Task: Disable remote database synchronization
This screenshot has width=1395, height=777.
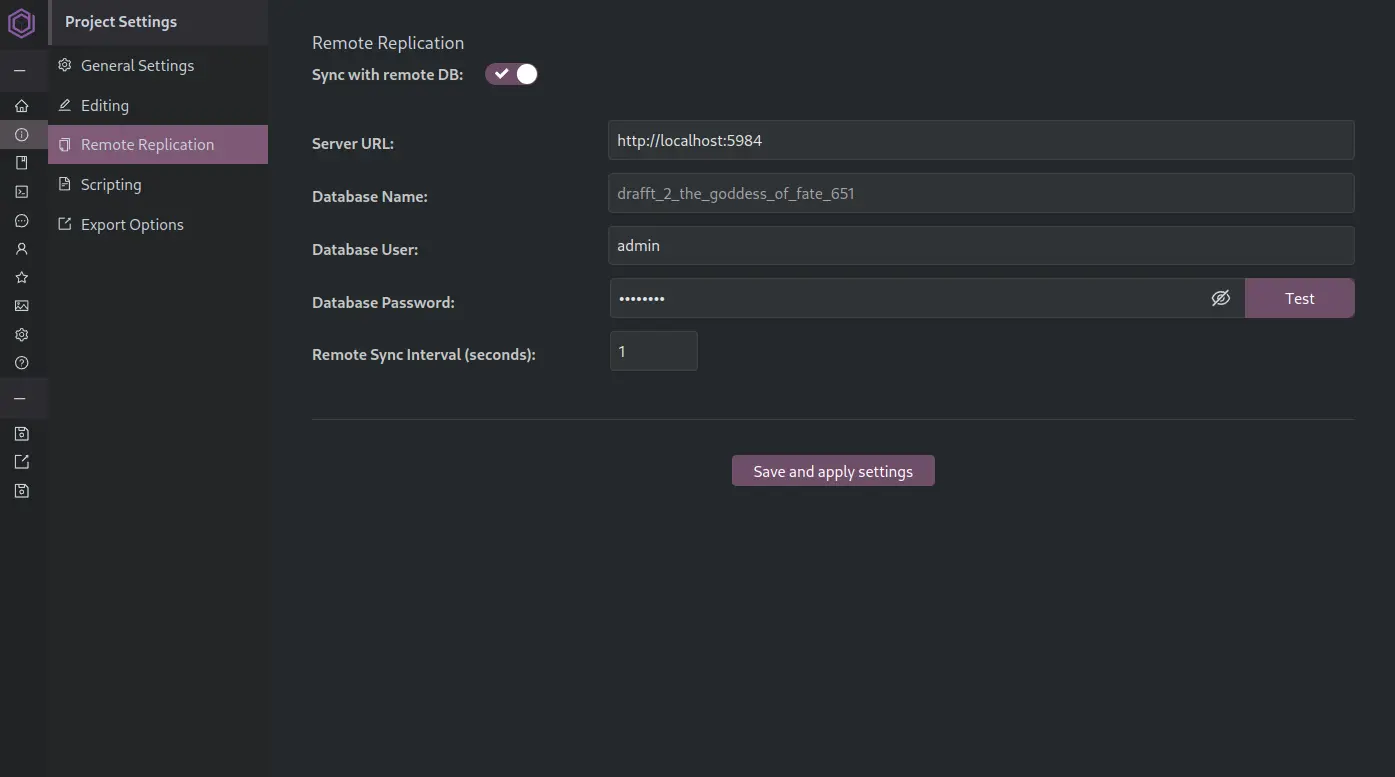Action: [x=511, y=73]
